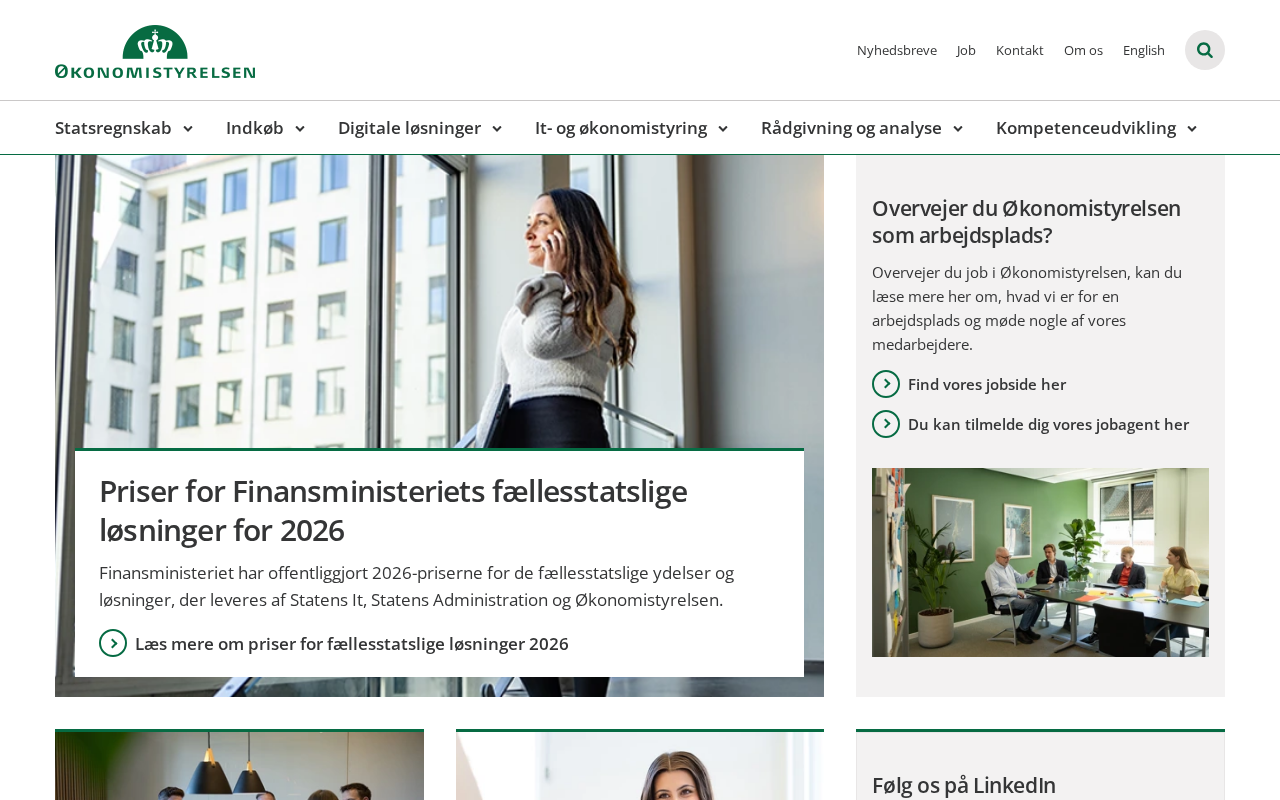Expand the Kompetenceudvikling chevron

pyautogui.click(x=1191, y=129)
